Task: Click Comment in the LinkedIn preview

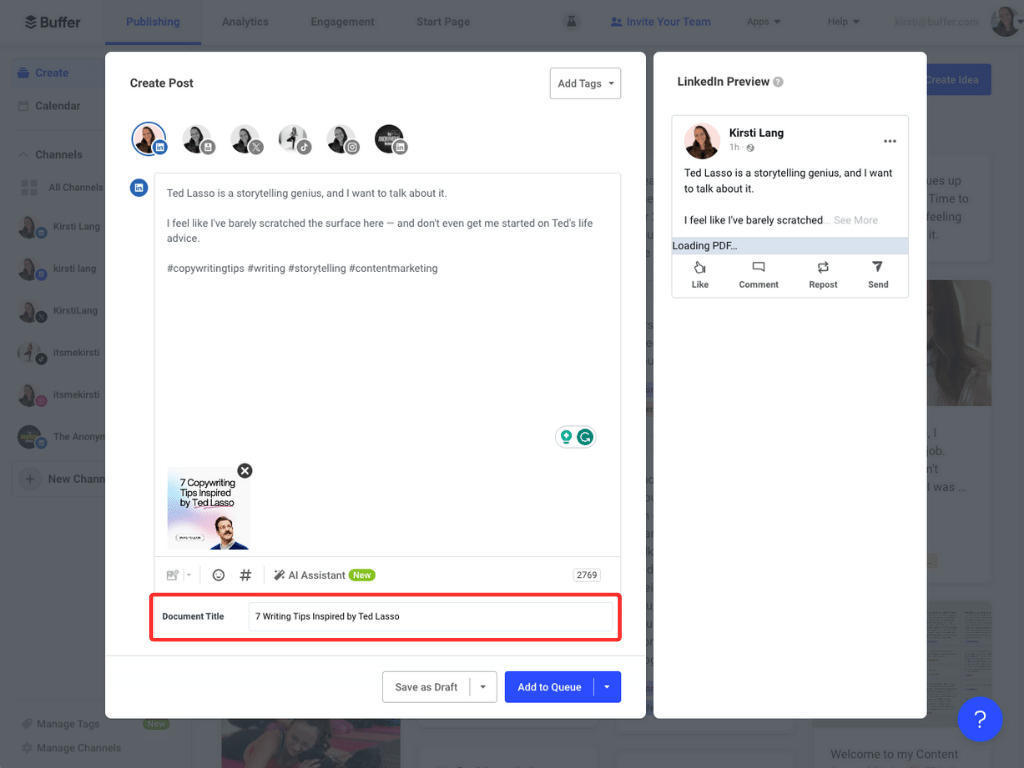Action: point(758,275)
